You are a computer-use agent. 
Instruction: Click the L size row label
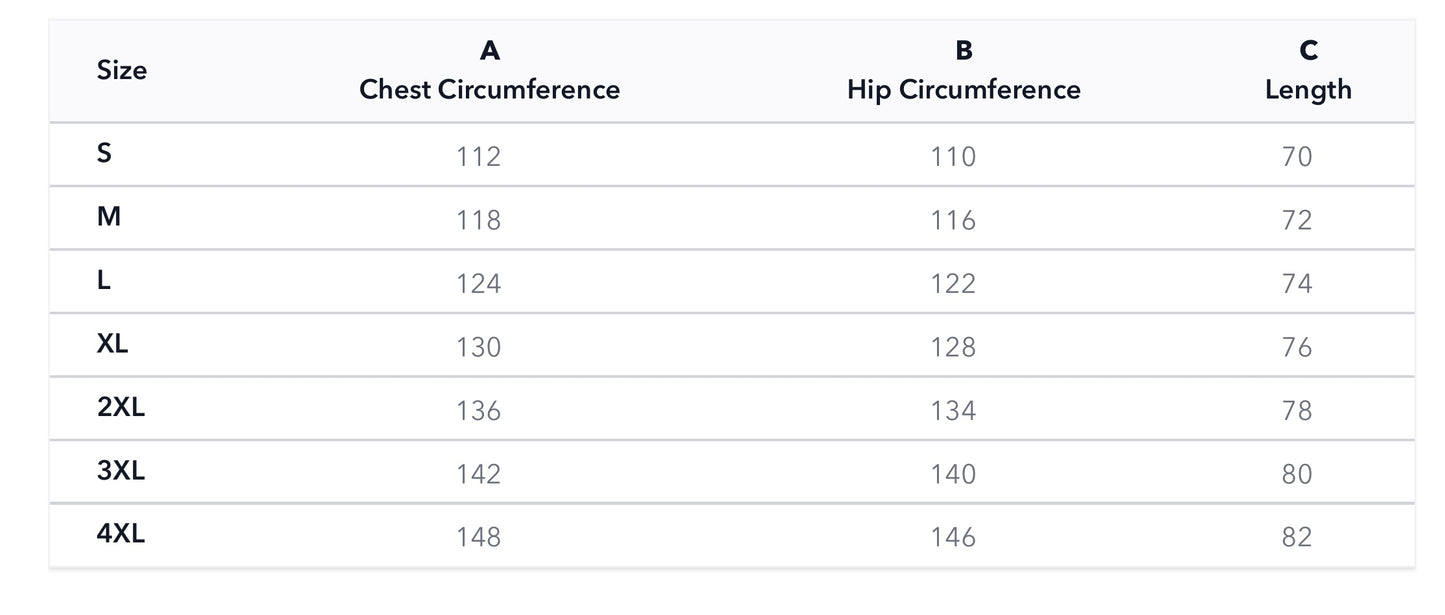click(104, 281)
